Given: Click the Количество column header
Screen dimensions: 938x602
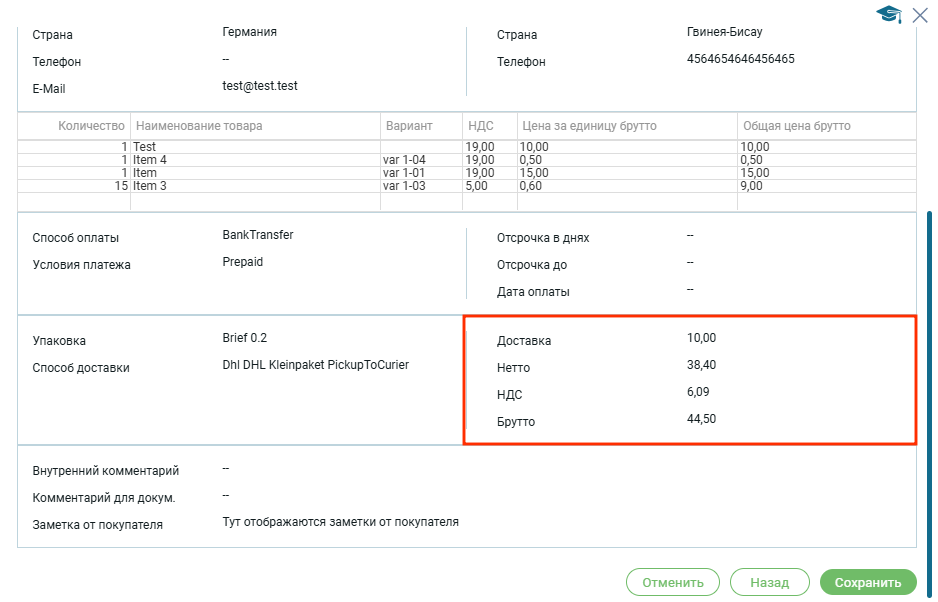Looking at the screenshot, I should 91,126.
